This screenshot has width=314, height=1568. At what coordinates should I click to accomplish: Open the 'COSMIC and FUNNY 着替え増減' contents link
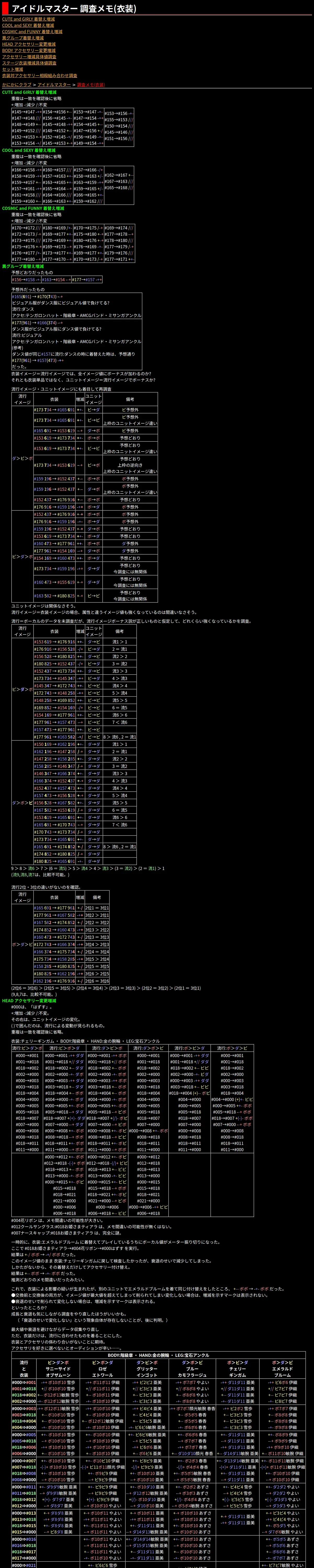point(32,32)
